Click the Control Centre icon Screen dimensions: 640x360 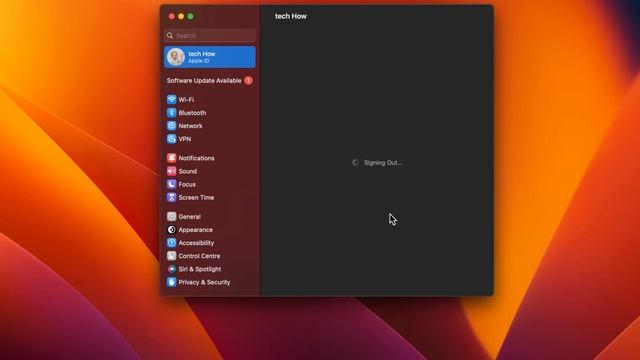click(x=171, y=256)
